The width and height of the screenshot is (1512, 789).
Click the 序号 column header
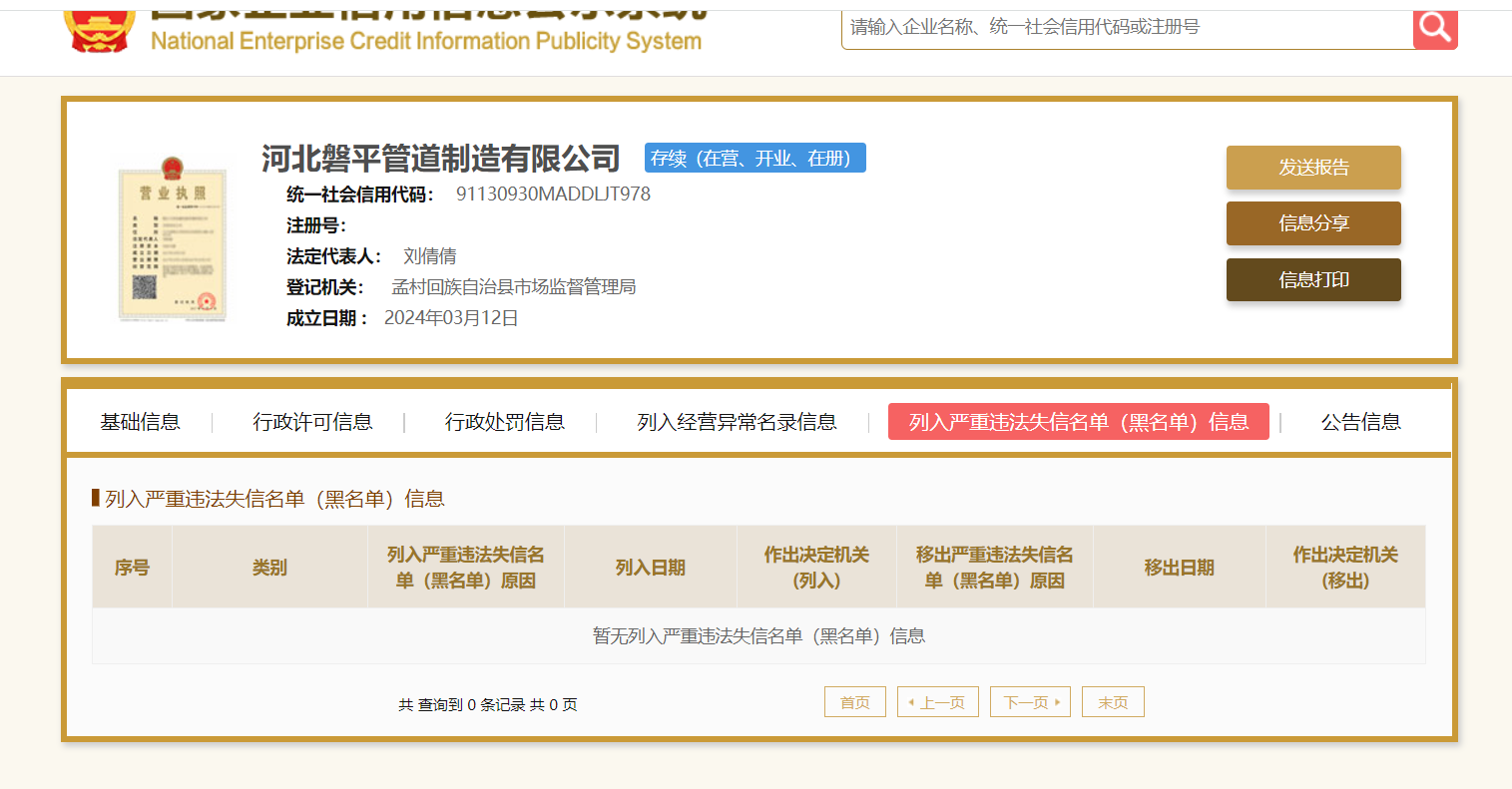coord(132,568)
